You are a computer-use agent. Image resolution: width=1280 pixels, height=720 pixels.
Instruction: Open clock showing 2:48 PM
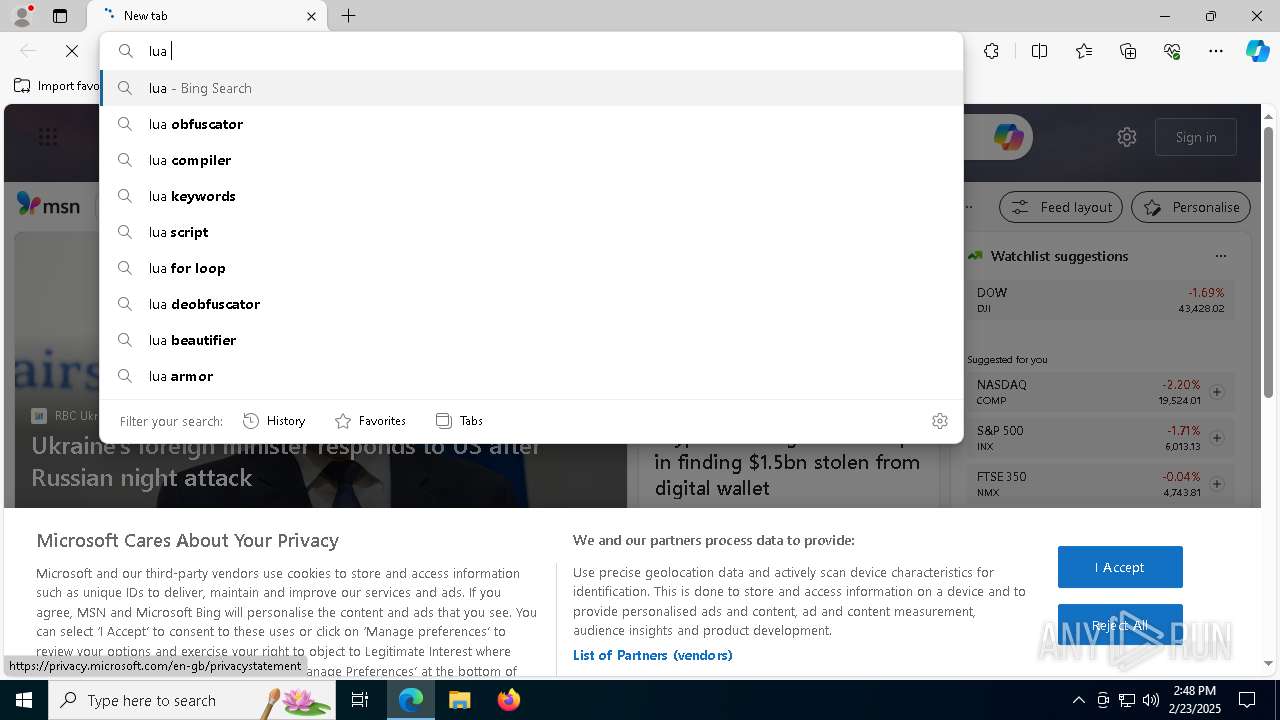(x=1195, y=700)
